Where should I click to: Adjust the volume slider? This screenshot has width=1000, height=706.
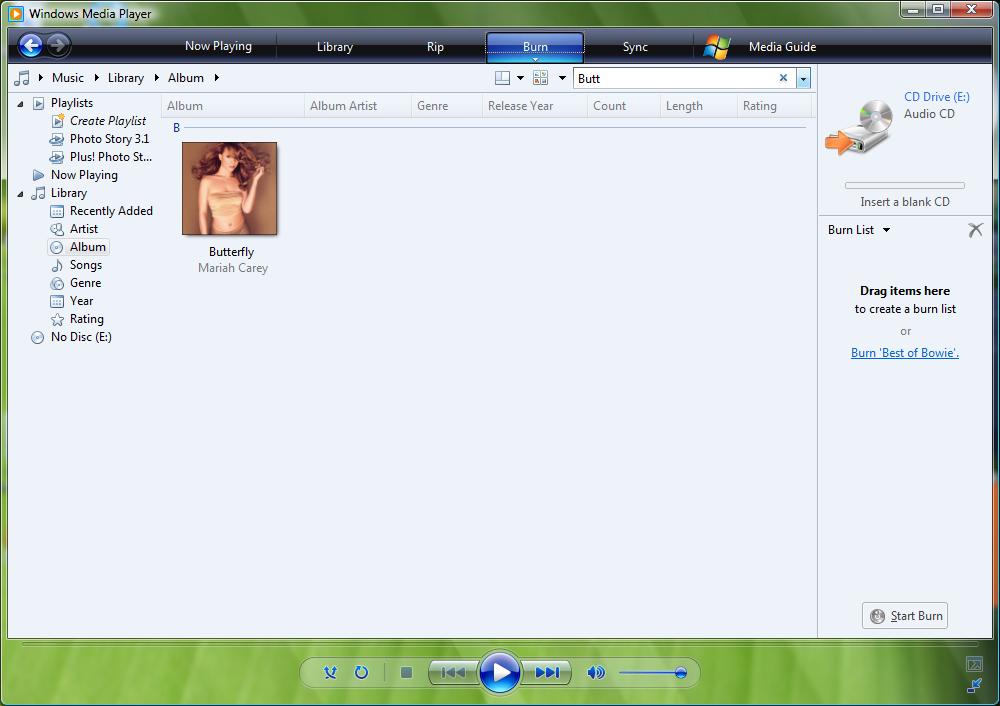[652, 672]
